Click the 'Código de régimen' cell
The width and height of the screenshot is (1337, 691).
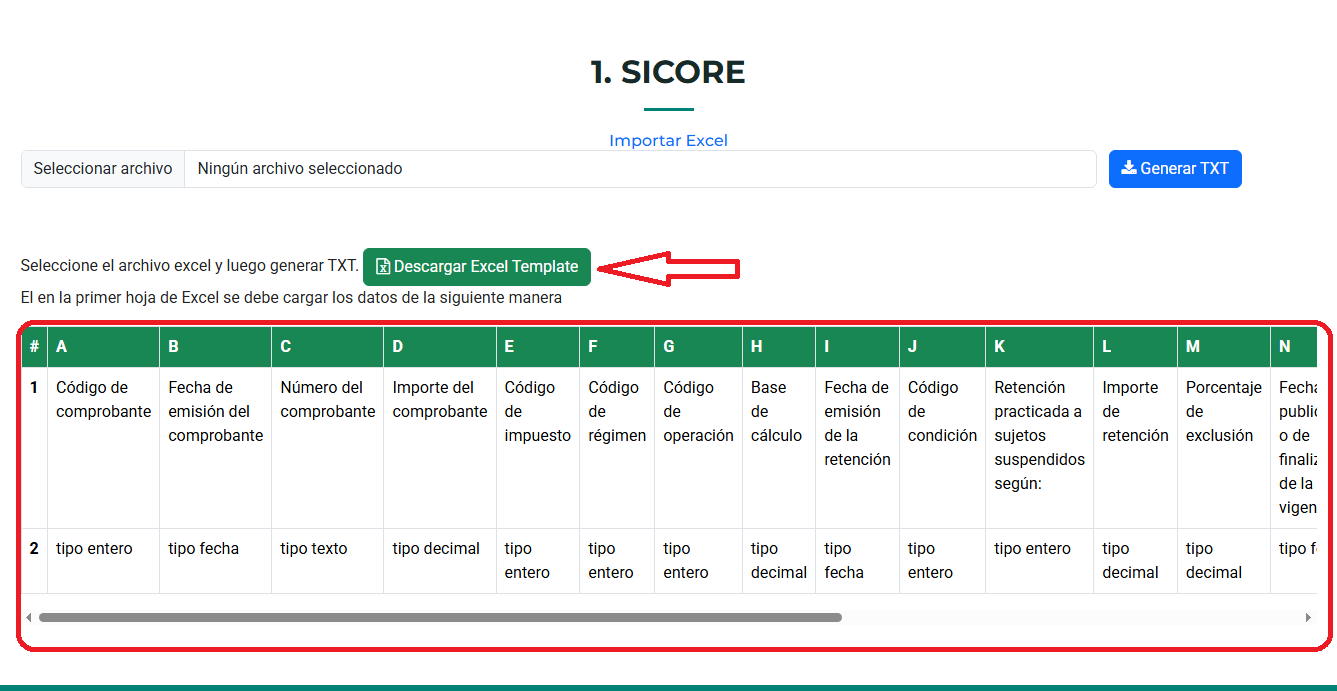(x=617, y=448)
